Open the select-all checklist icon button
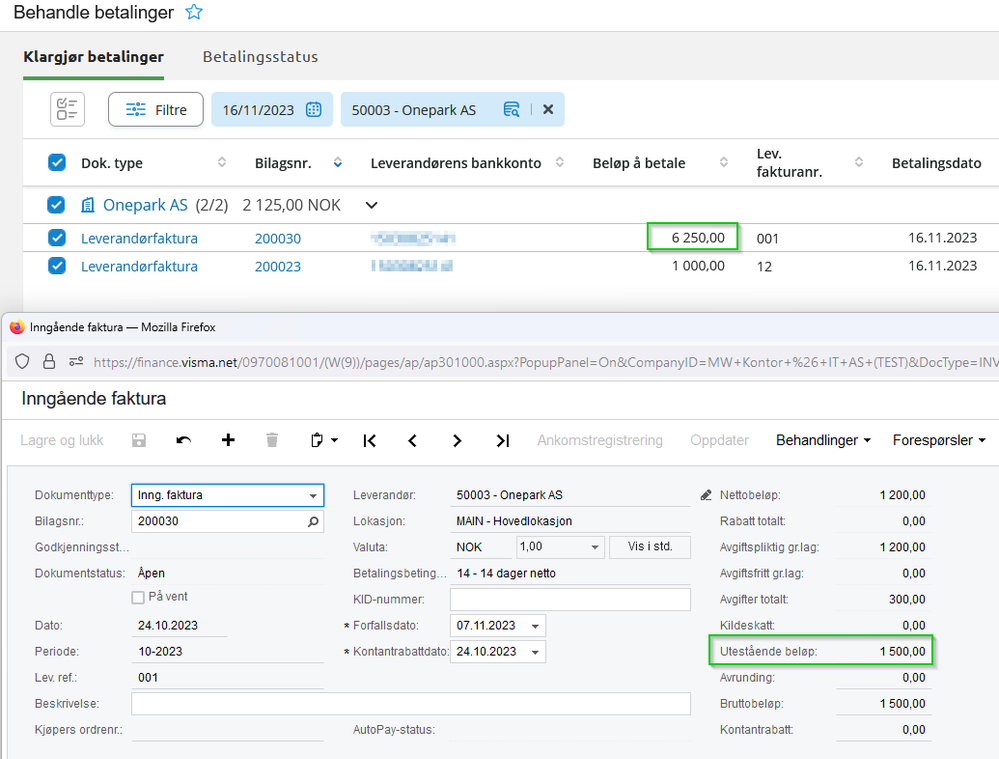 coord(67,109)
